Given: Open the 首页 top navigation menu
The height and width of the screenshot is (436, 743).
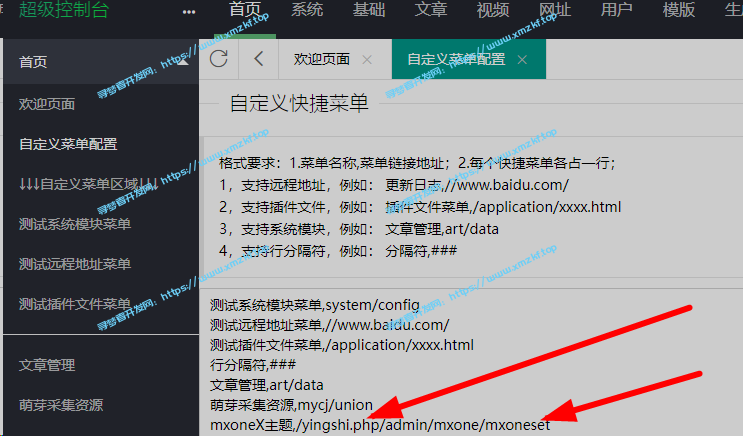Looking at the screenshot, I should point(245,9).
